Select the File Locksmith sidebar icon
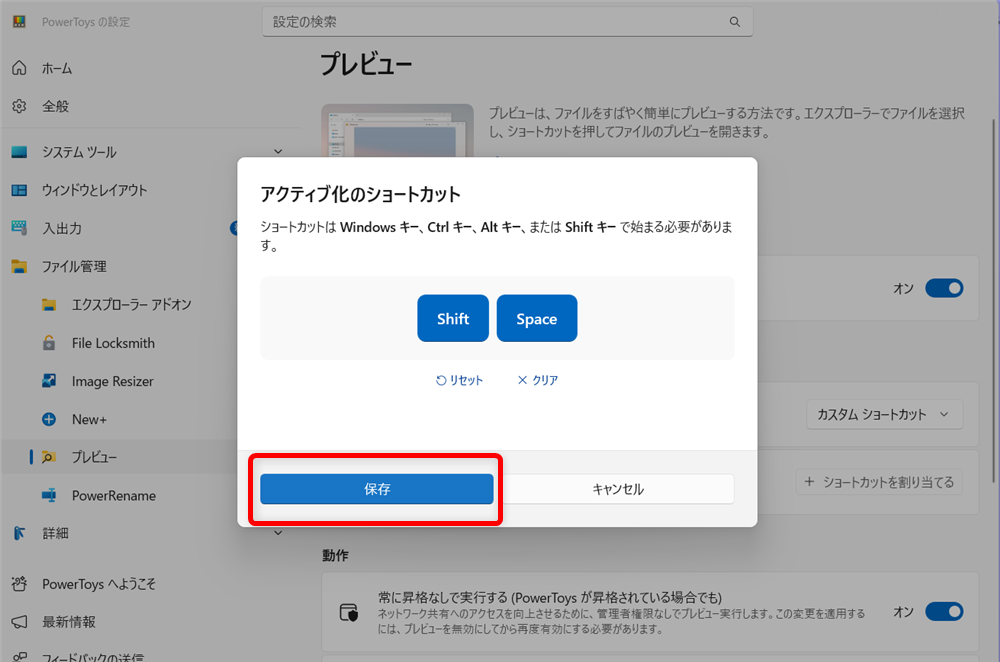Screen dimensions: 1000x662 [x=47, y=343]
